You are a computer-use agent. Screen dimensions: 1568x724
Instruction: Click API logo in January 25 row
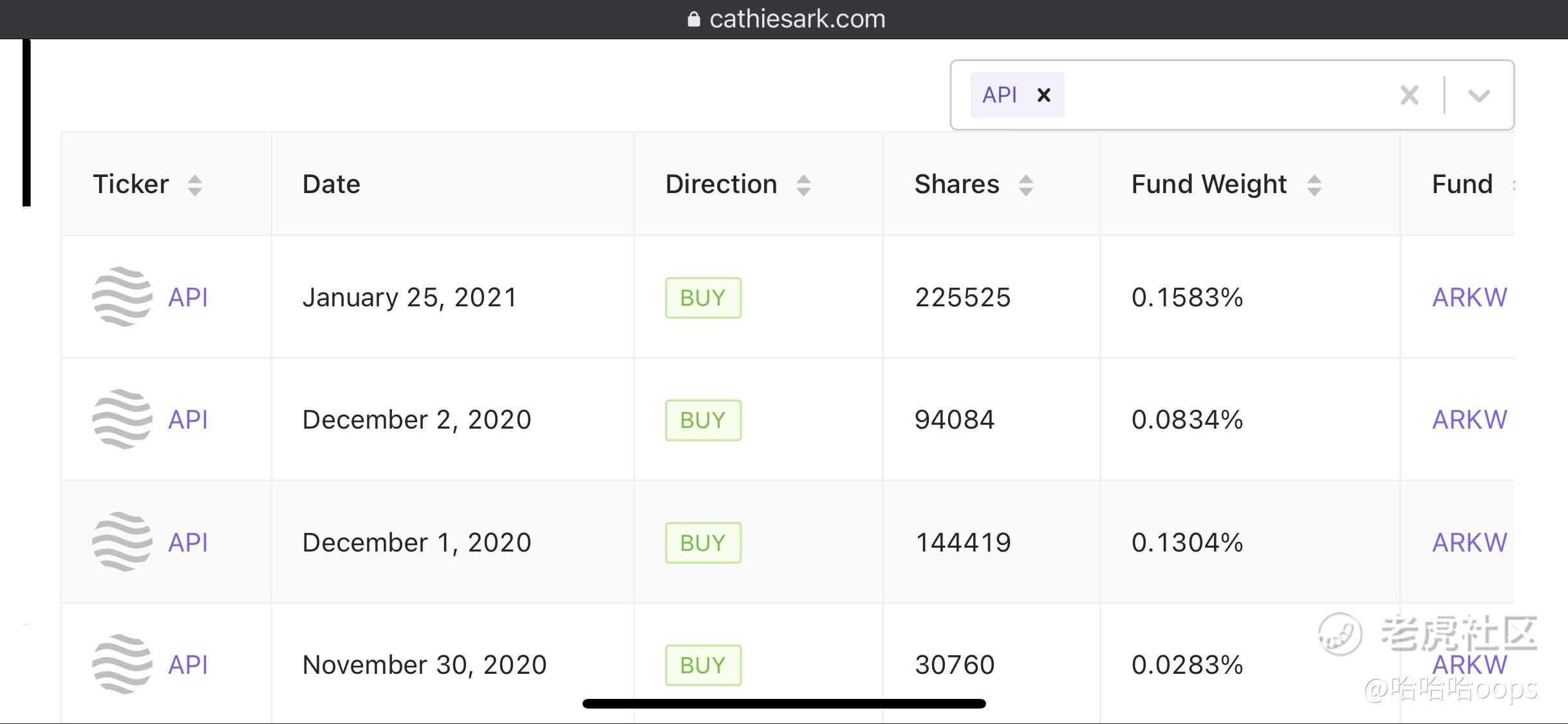tap(122, 297)
